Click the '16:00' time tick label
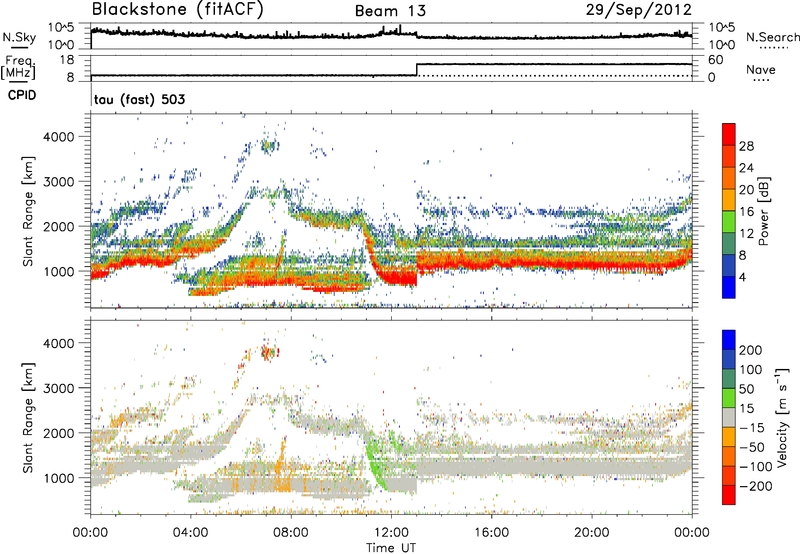800x554 pixels. (491, 533)
